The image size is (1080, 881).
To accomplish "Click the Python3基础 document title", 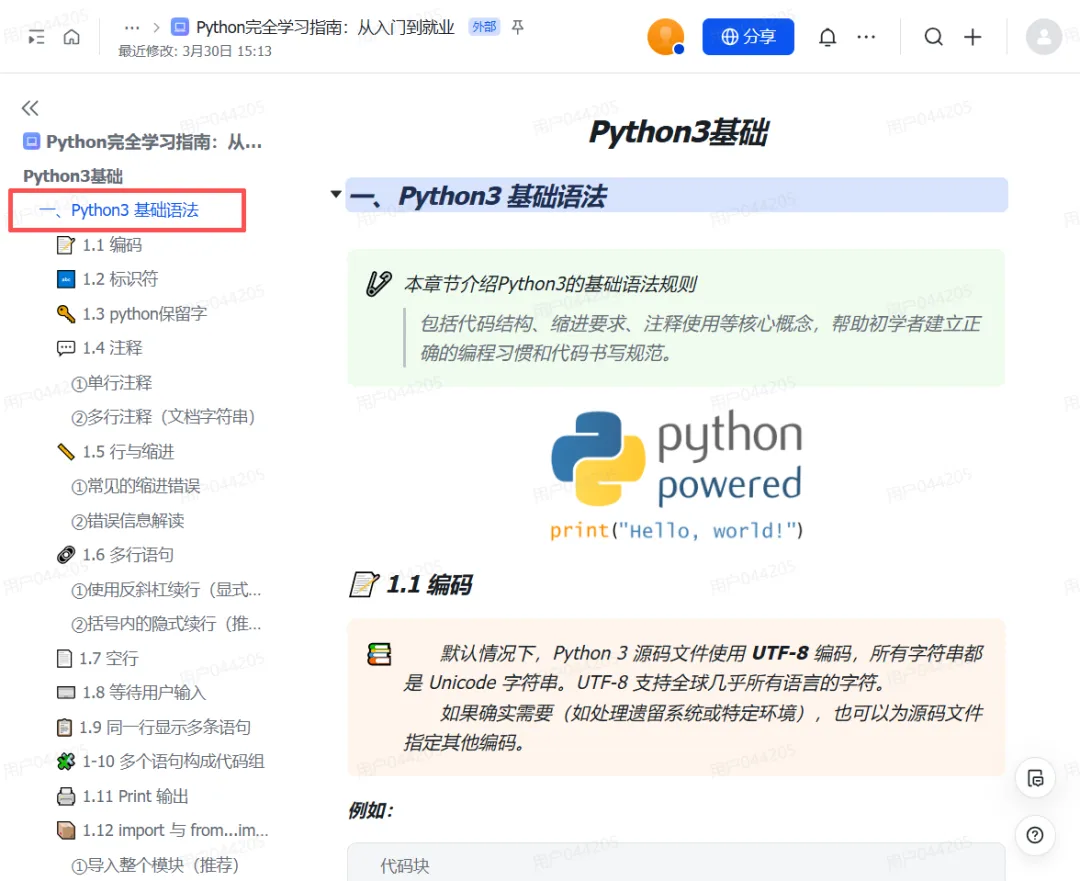I will [678, 132].
